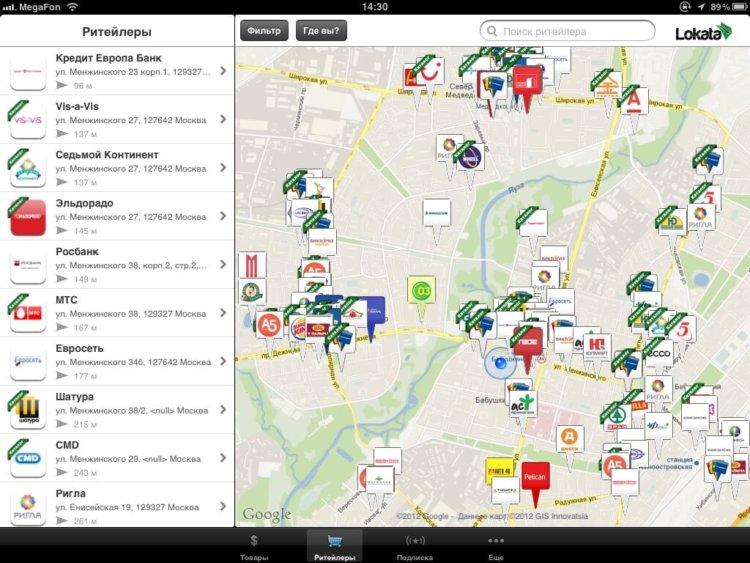750x563 pixels.
Task: Tap the red Эльдорадо logo in list
Action: [x=28, y=217]
